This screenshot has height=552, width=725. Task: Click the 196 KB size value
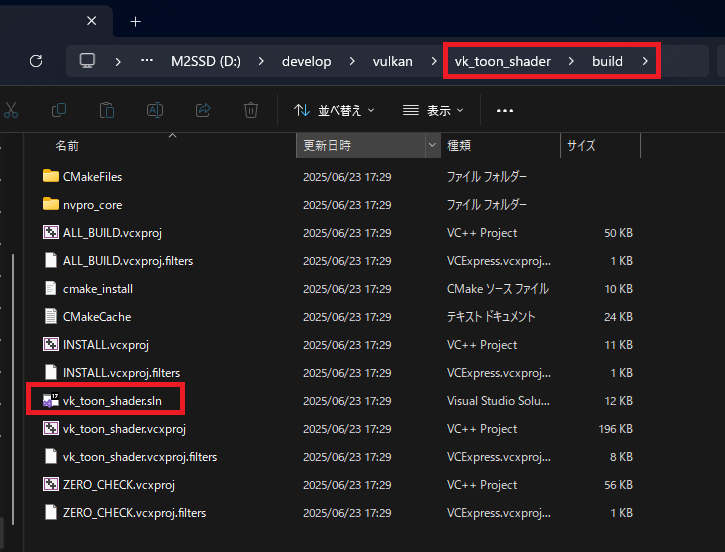click(x=615, y=429)
